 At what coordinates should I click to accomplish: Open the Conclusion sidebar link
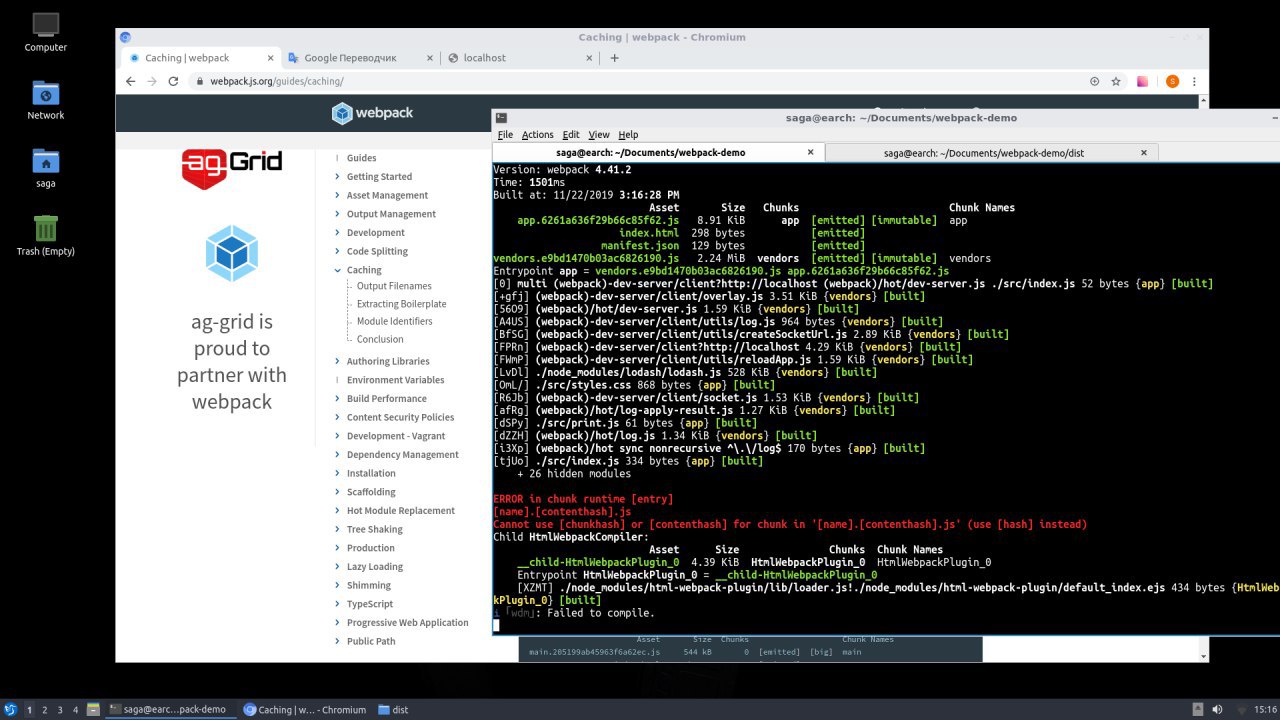point(380,339)
